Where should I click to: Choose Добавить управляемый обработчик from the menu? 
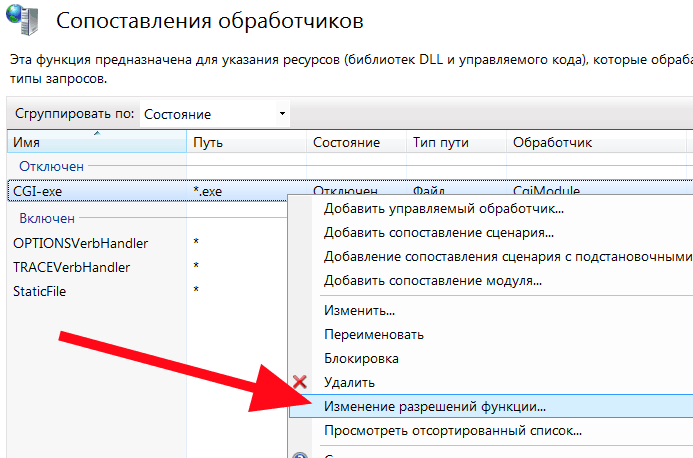tap(444, 209)
